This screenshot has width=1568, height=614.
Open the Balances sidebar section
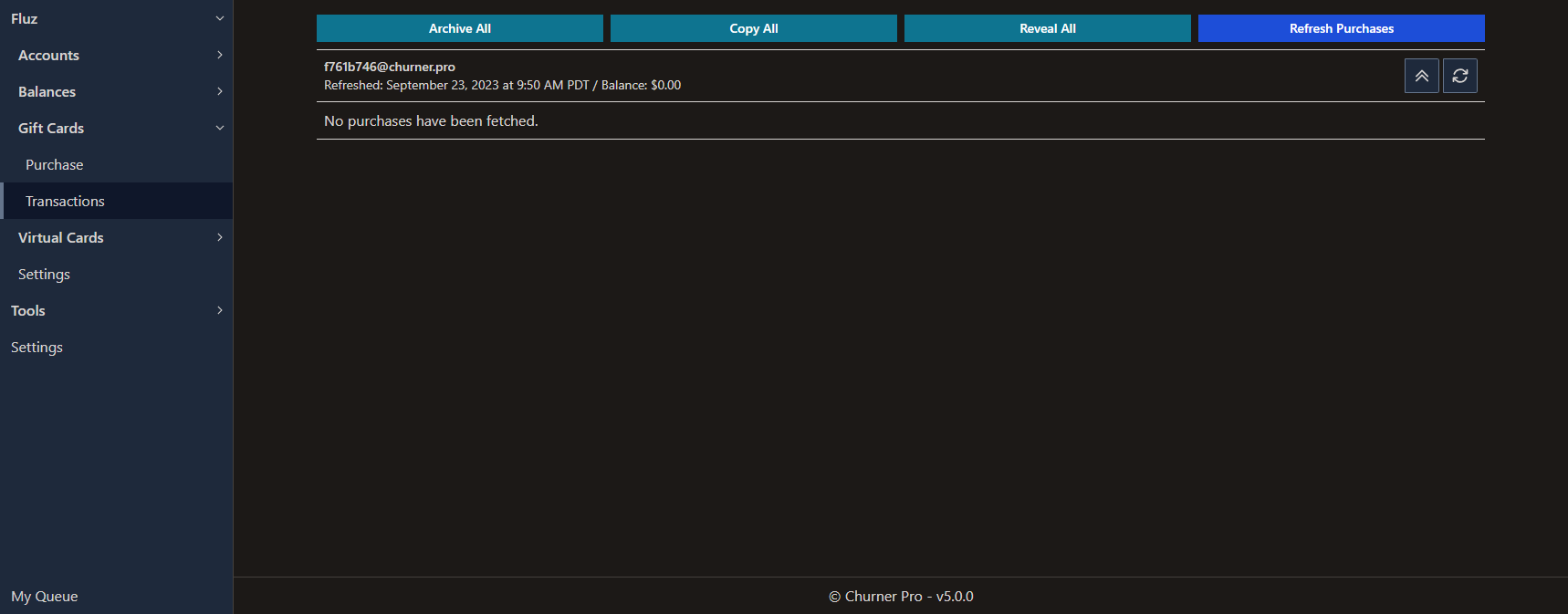click(47, 91)
